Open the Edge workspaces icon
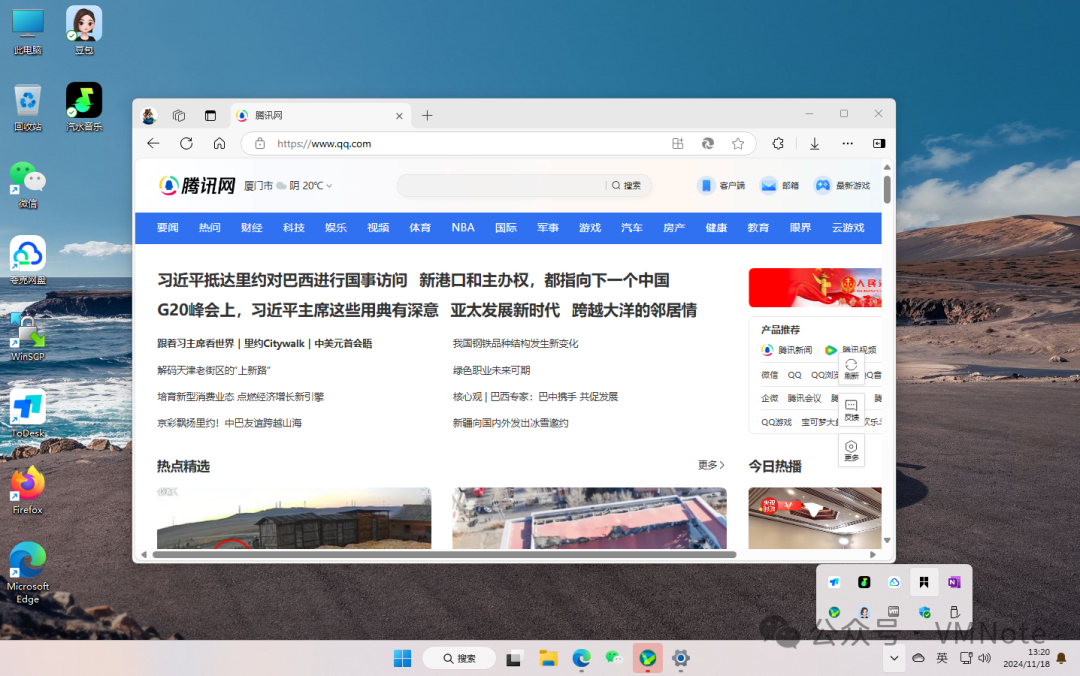 click(179, 116)
